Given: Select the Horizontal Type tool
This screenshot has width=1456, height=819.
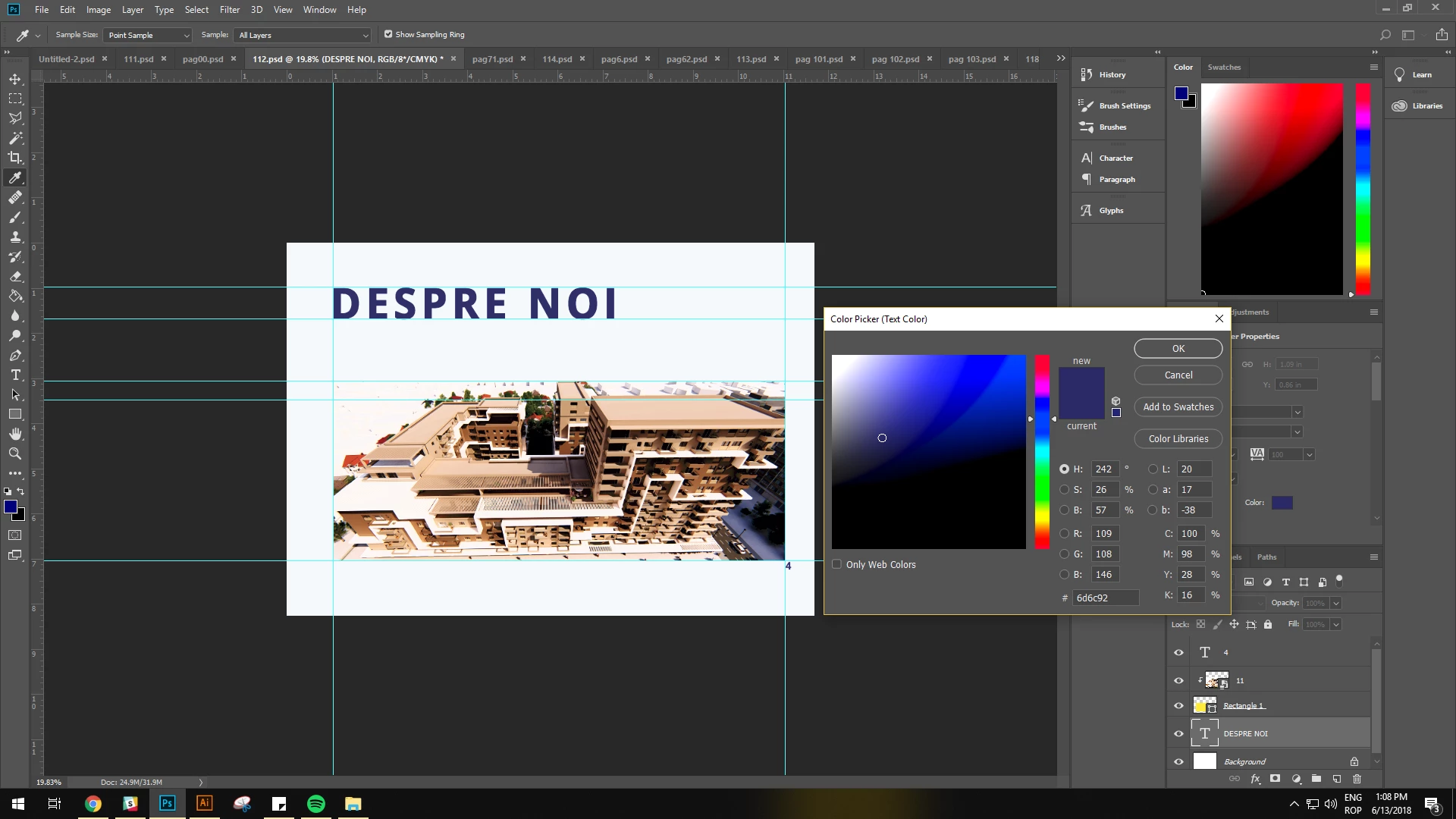Looking at the screenshot, I should 15,375.
